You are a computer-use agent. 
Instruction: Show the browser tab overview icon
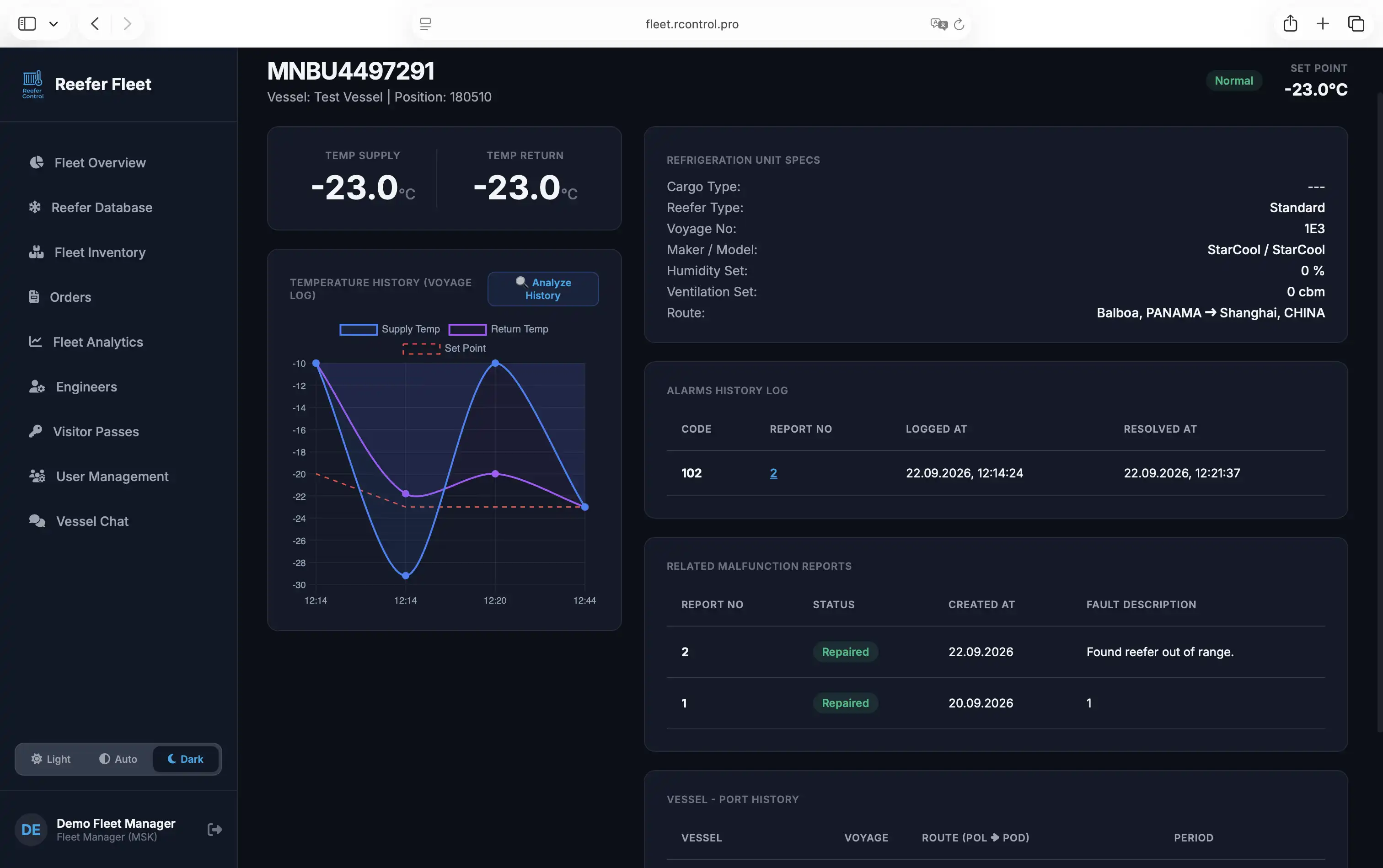pyautogui.click(x=1356, y=23)
